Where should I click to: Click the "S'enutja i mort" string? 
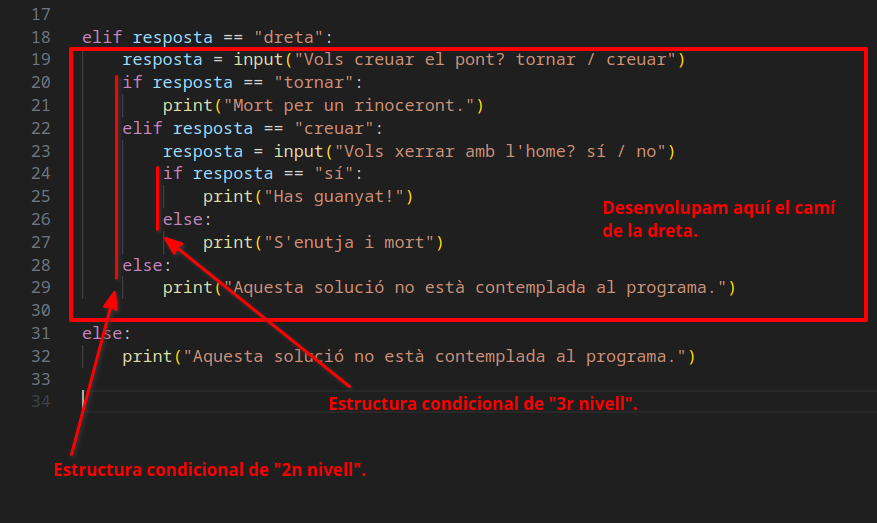[349, 243]
